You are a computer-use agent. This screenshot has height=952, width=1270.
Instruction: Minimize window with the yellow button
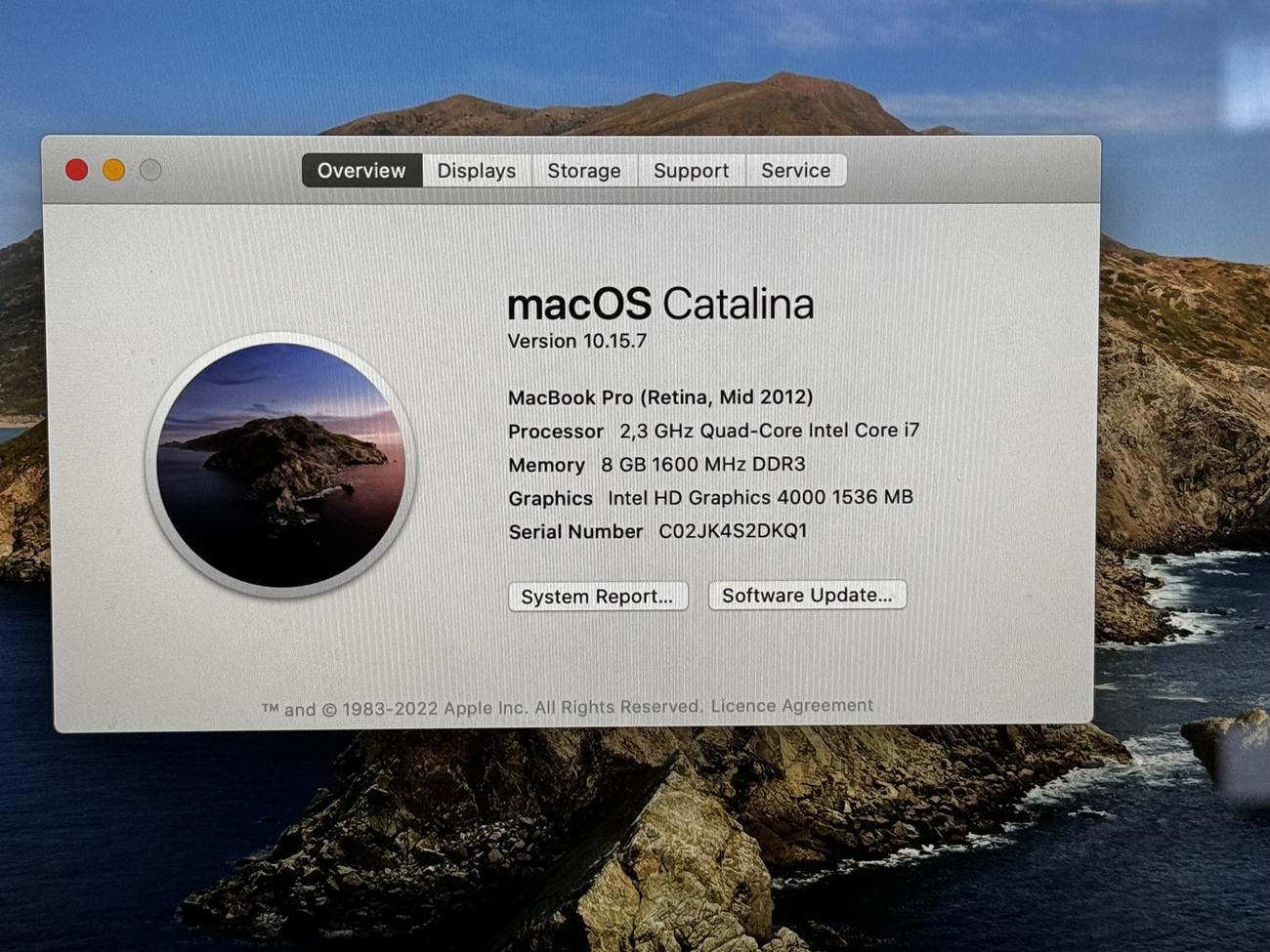(x=113, y=170)
